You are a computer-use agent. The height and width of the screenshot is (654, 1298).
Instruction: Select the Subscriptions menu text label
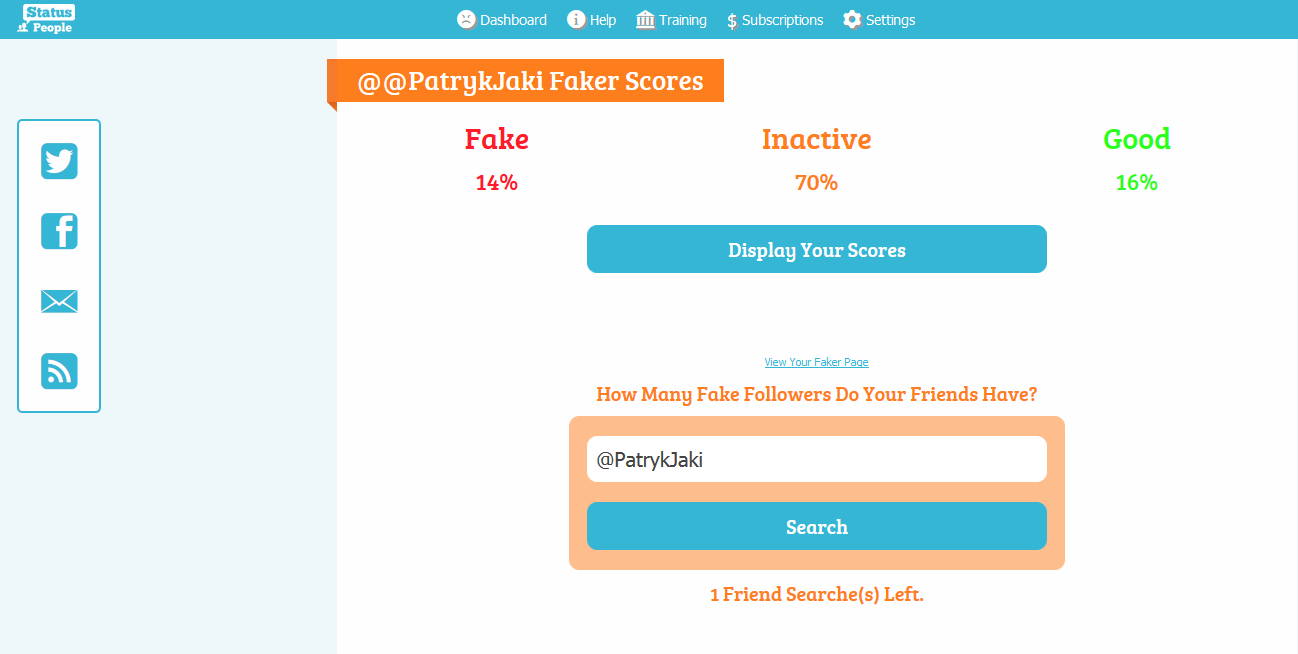pyautogui.click(x=782, y=20)
